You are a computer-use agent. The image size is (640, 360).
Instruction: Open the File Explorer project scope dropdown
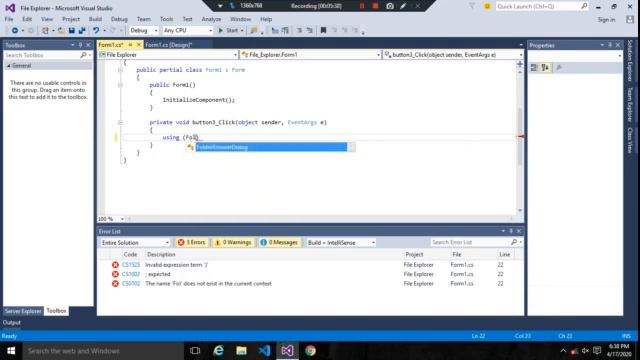168,55
